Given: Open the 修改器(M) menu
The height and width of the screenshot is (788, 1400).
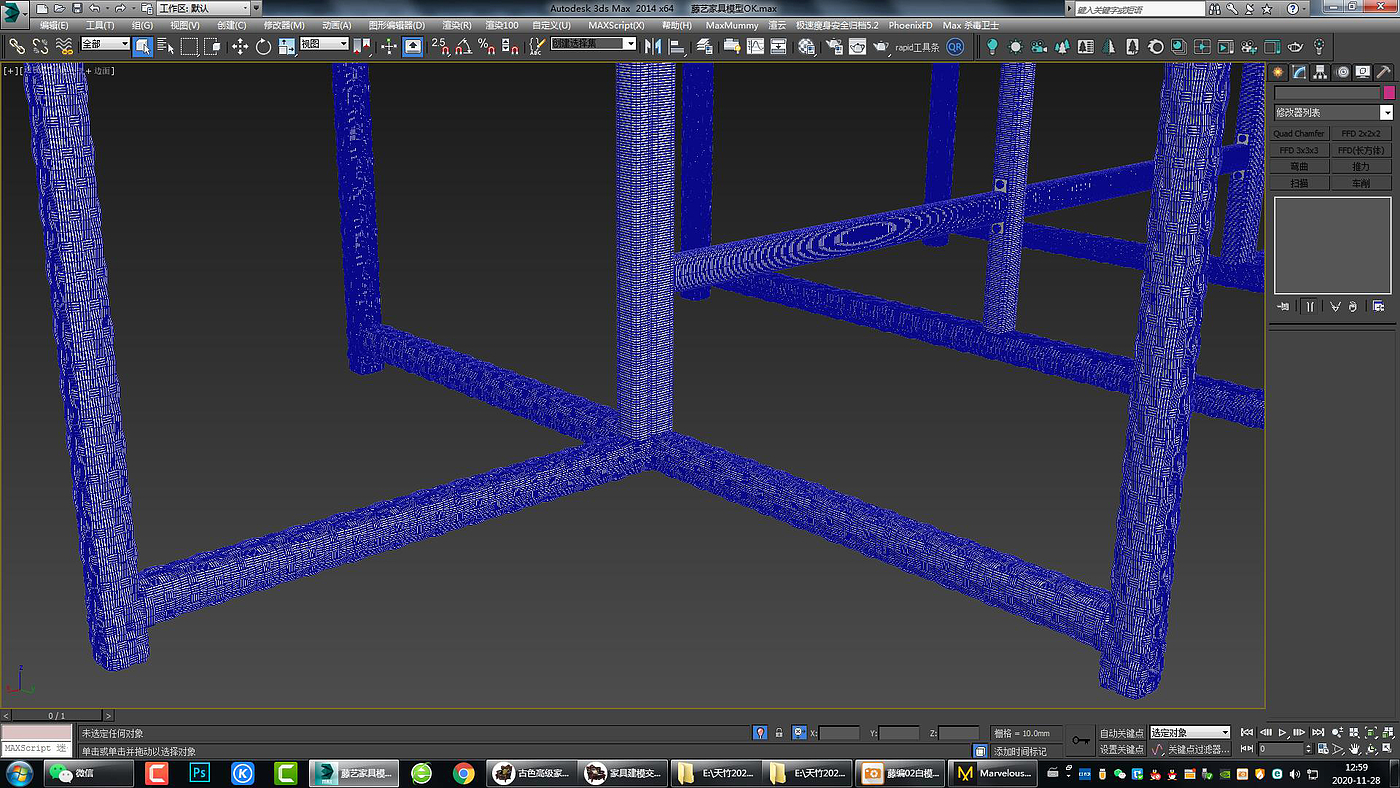Looking at the screenshot, I should (x=284, y=25).
